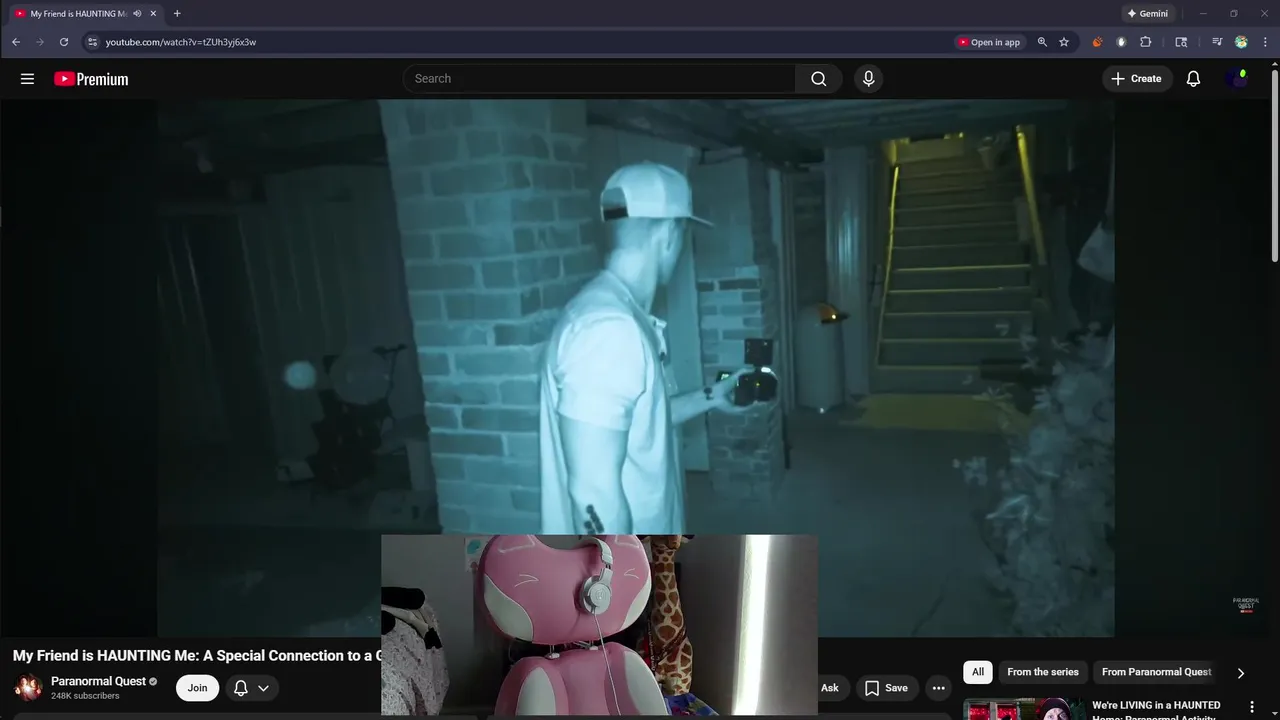Open a new browser tab
This screenshot has height=720, width=1280.
click(177, 14)
